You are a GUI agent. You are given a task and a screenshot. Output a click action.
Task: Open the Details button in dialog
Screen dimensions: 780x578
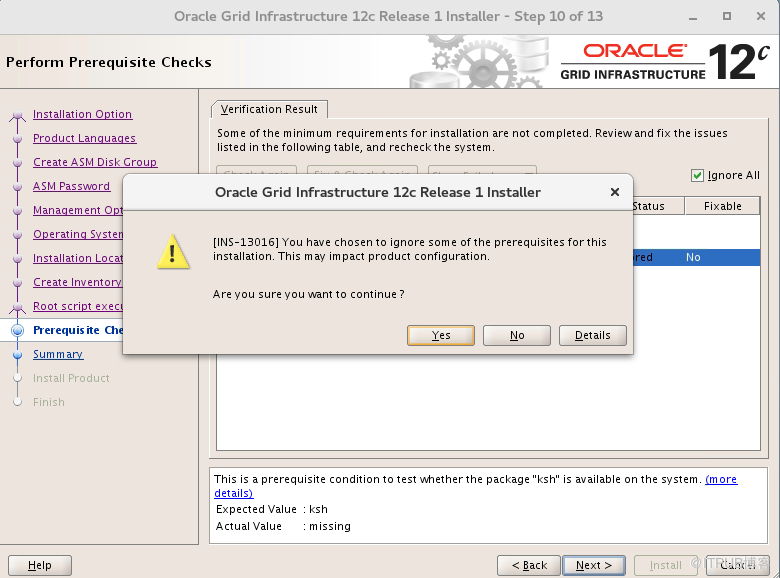coord(592,335)
